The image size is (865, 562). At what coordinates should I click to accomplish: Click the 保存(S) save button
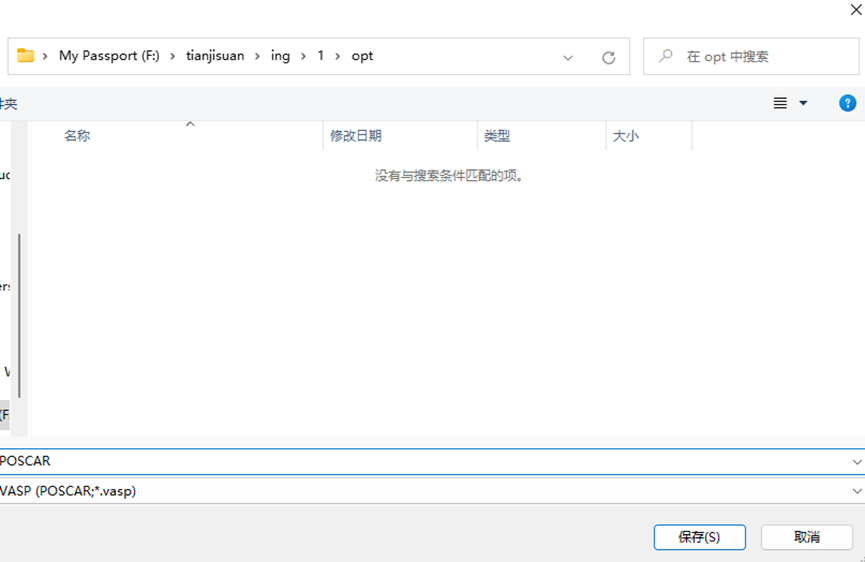click(700, 537)
